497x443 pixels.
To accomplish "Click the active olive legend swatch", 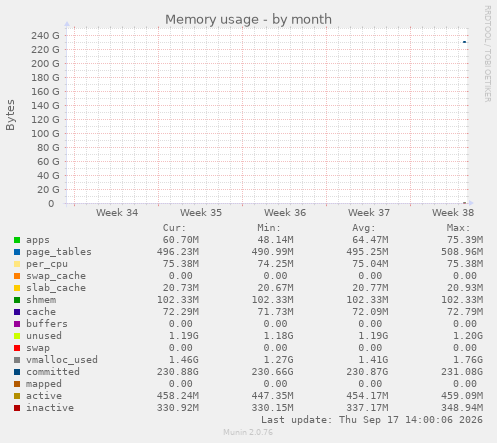I will point(17,396).
